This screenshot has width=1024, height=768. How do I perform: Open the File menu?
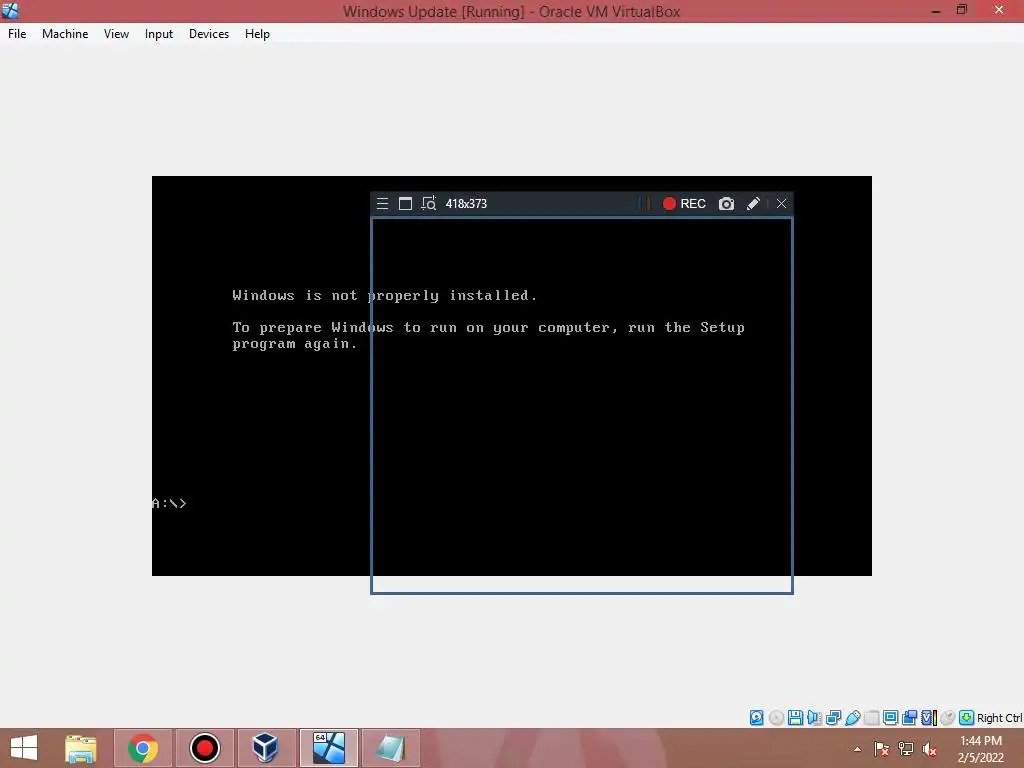pos(17,34)
